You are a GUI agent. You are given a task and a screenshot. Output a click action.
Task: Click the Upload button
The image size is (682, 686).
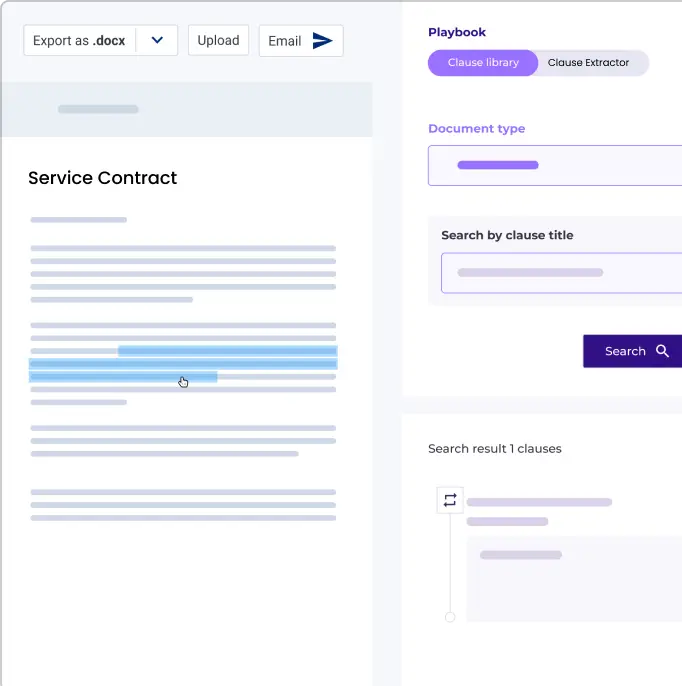point(218,41)
